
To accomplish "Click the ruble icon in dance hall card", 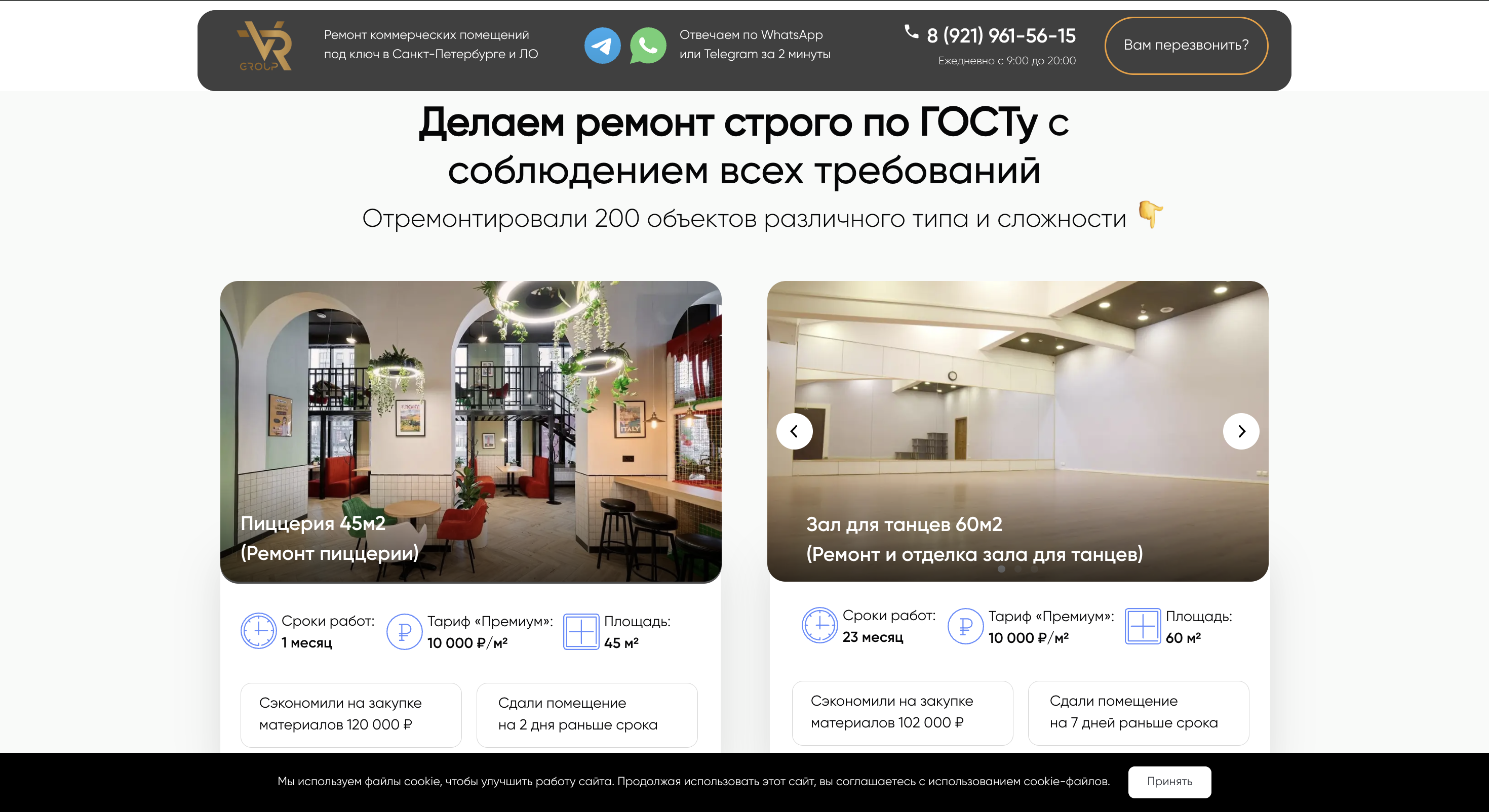I will (x=965, y=626).
